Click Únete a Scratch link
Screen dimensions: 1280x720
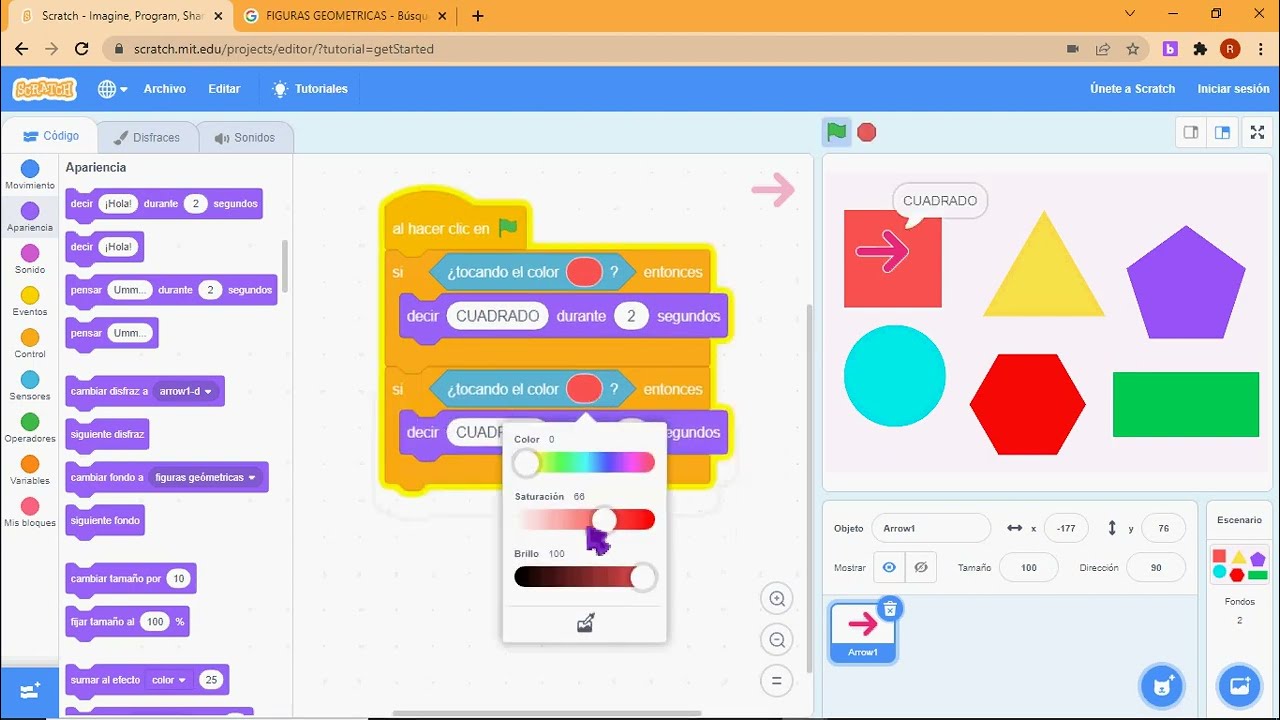tap(1132, 89)
